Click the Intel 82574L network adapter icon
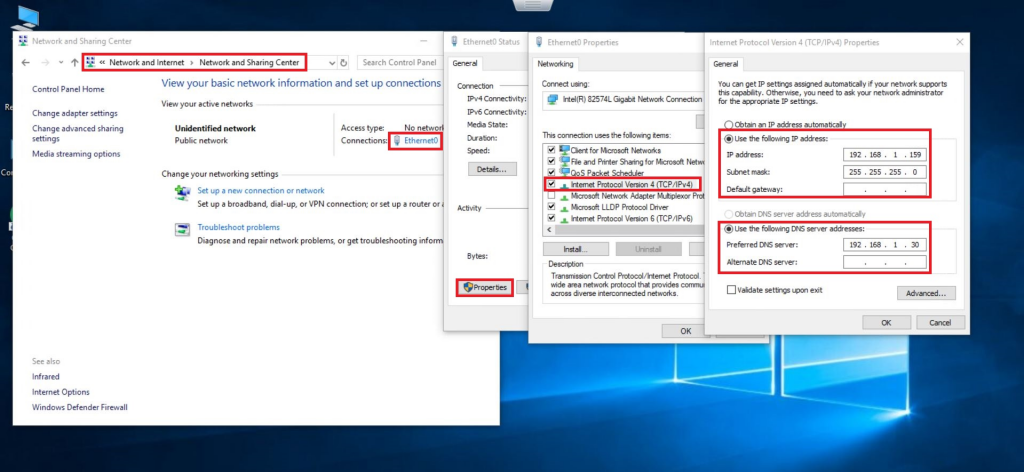The image size is (1024, 472). click(x=551, y=100)
